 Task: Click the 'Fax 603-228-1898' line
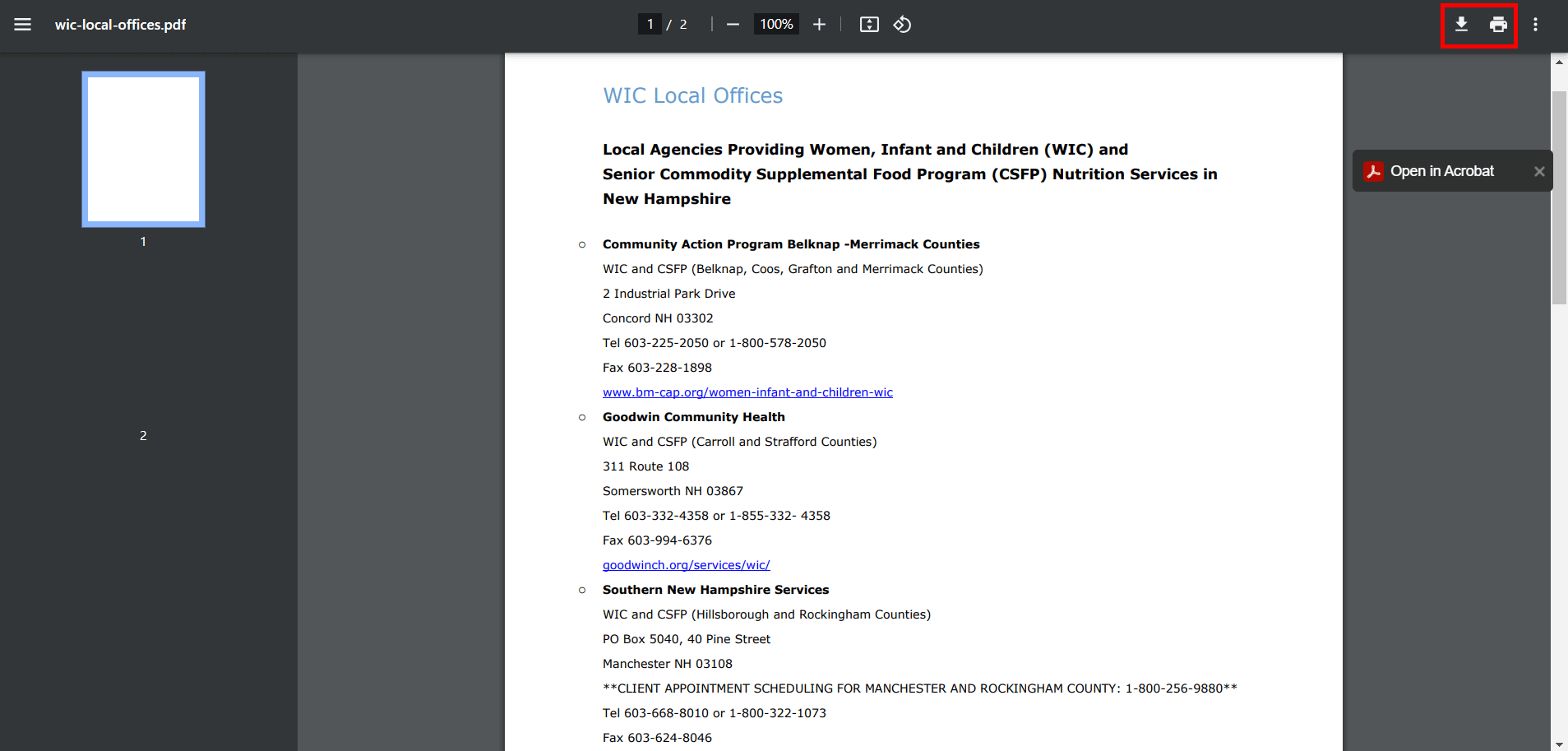(x=657, y=368)
